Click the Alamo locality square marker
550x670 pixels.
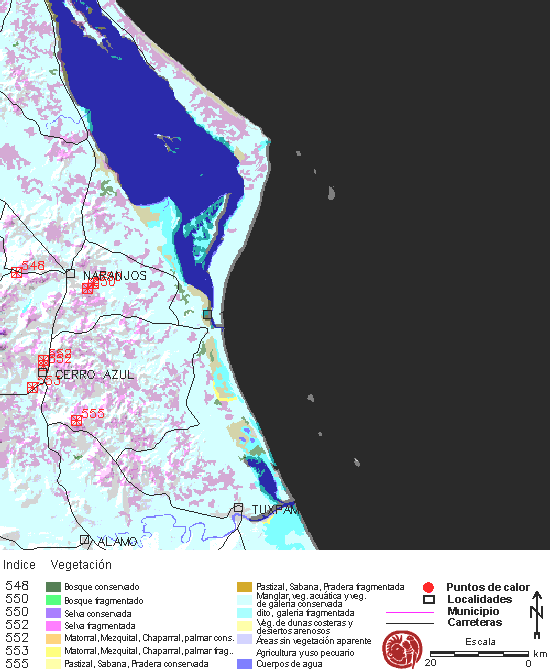pos(85,540)
